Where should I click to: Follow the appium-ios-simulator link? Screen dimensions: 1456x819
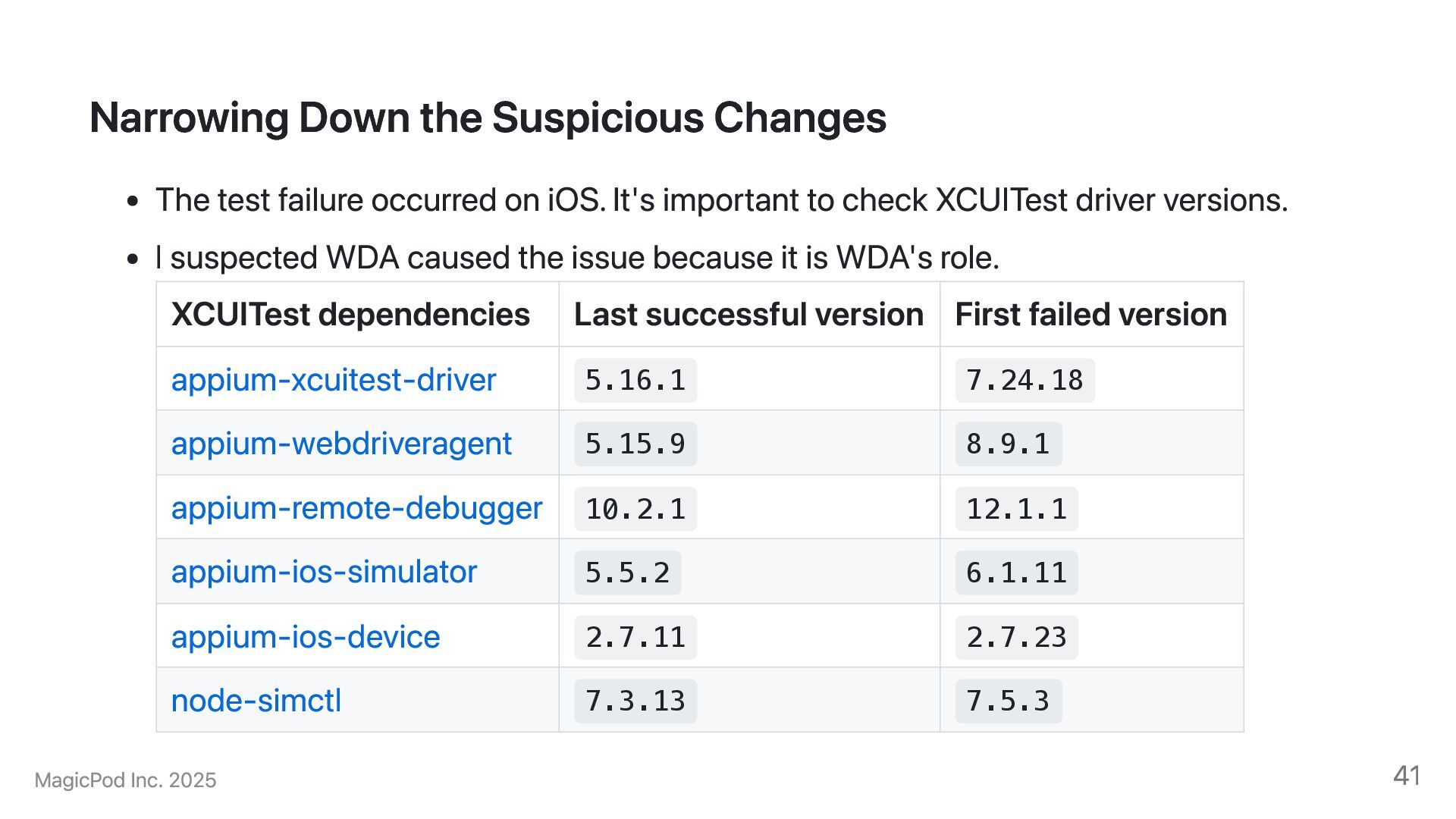[x=324, y=572]
